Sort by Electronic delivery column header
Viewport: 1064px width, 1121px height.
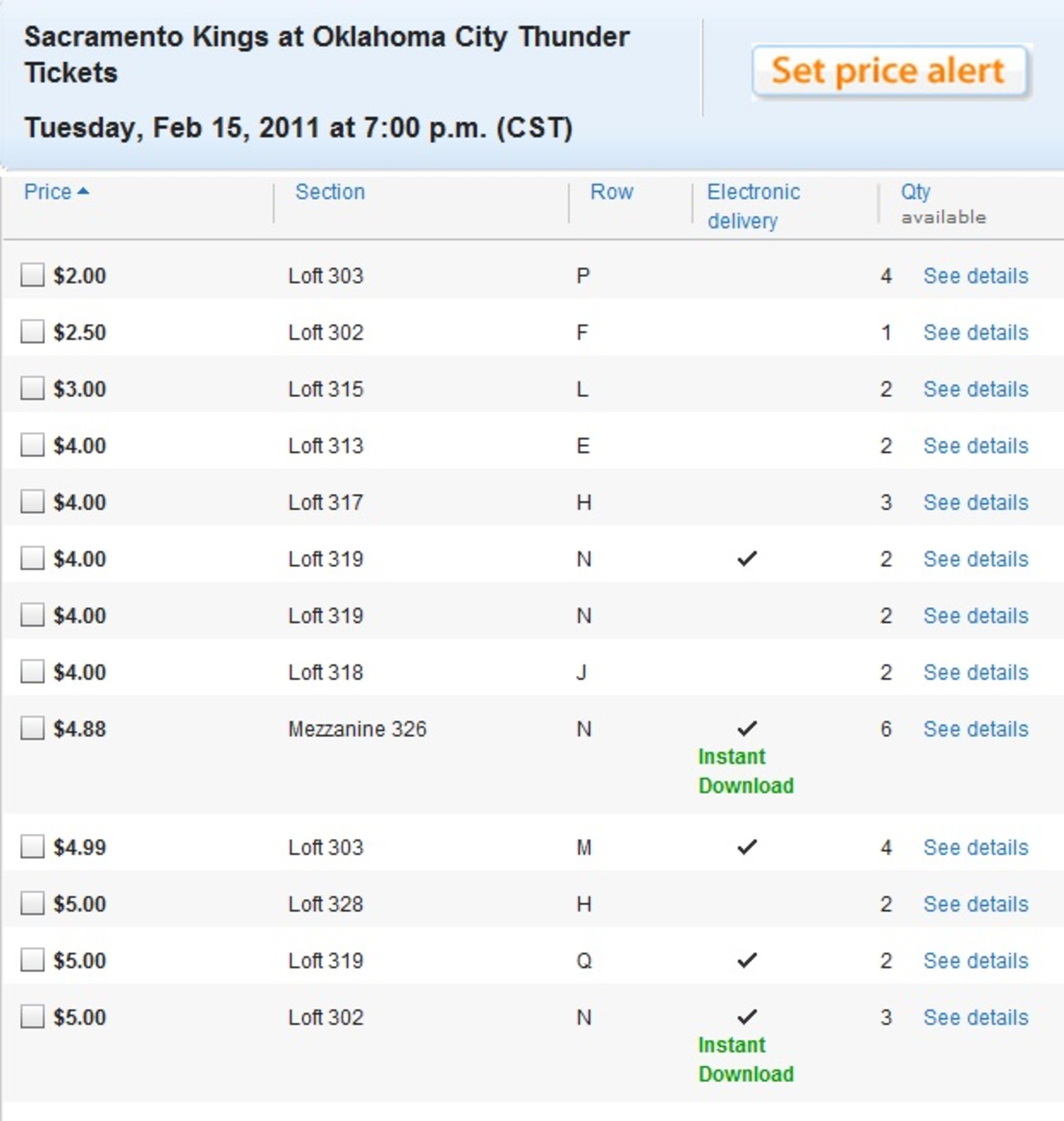pyautogui.click(x=753, y=206)
